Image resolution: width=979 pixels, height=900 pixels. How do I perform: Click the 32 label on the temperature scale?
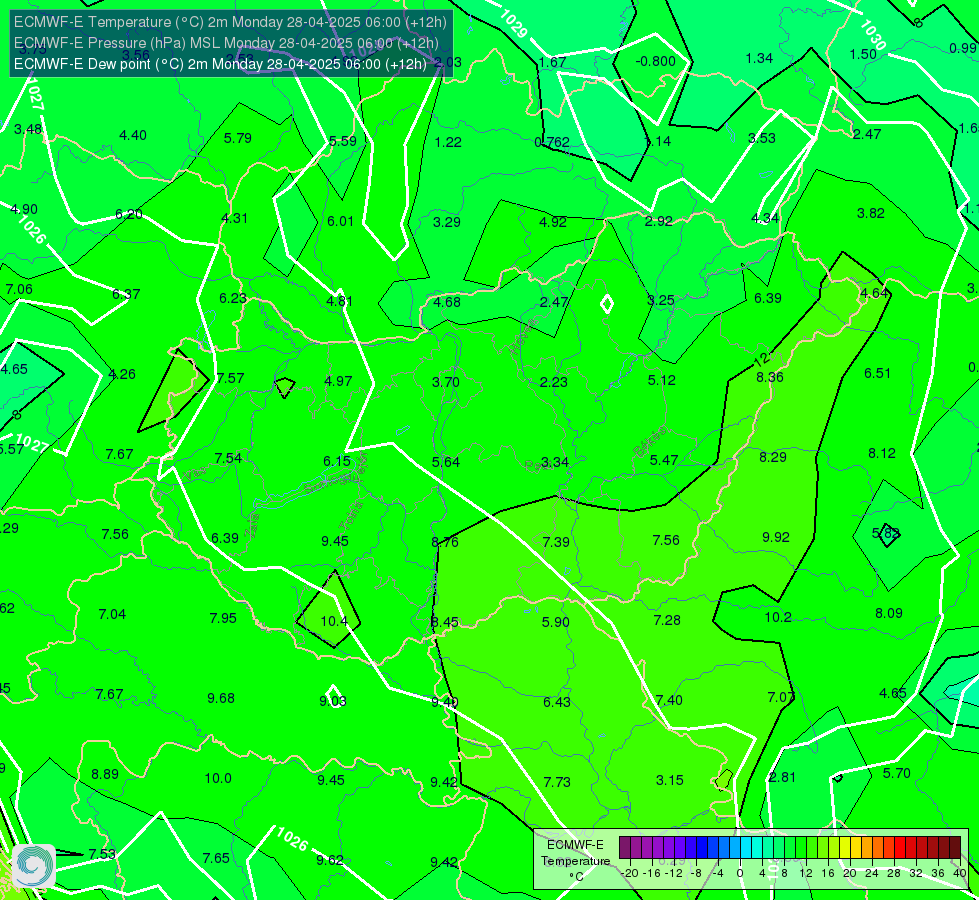pos(917,873)
